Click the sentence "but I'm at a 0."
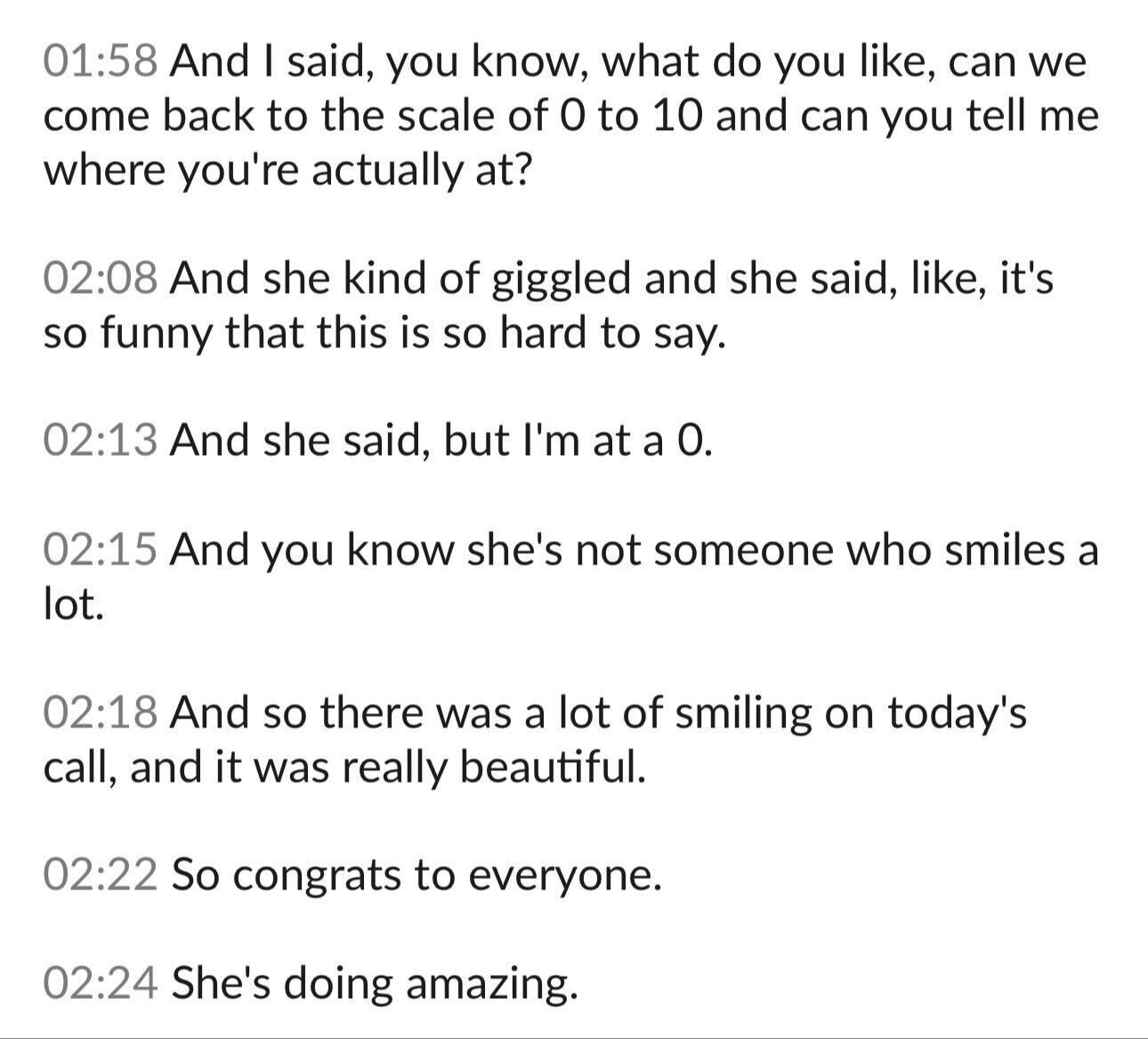The image size is (1148, 1039). pos(578,440)
